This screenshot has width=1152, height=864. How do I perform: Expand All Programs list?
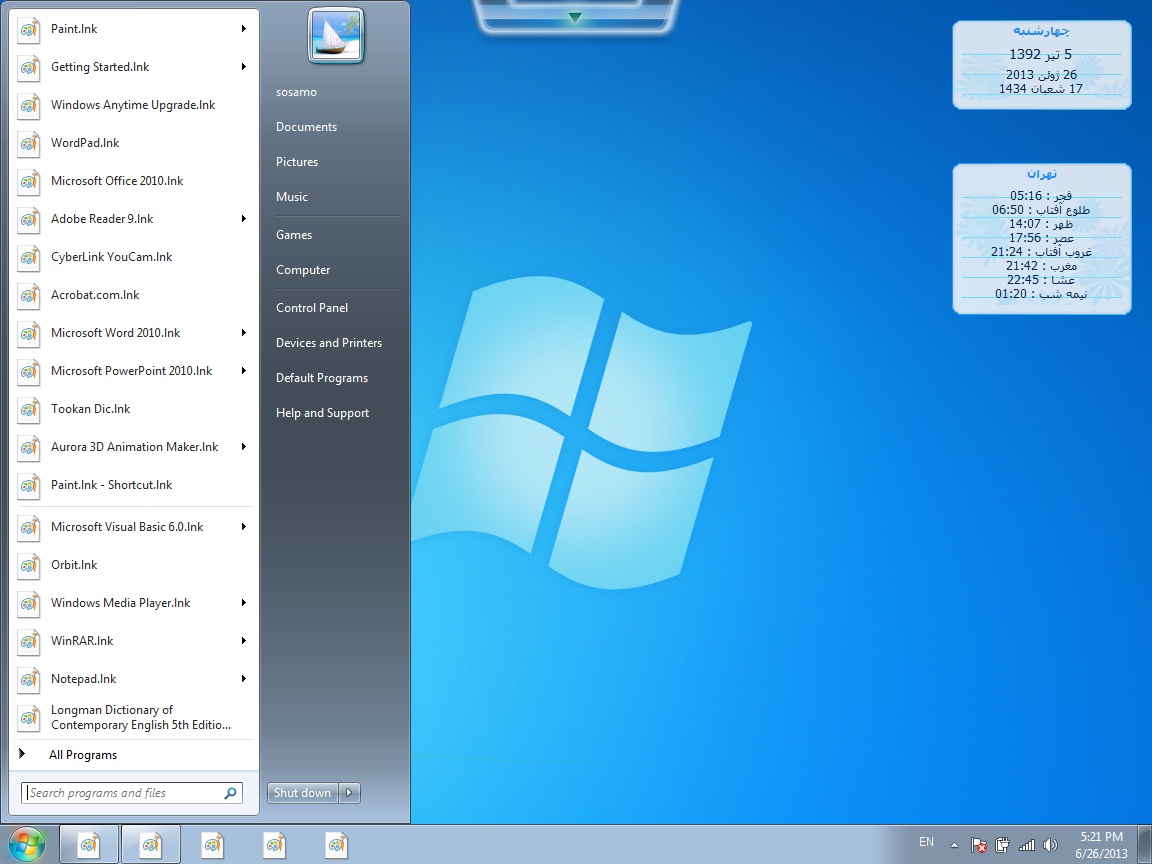82,755
